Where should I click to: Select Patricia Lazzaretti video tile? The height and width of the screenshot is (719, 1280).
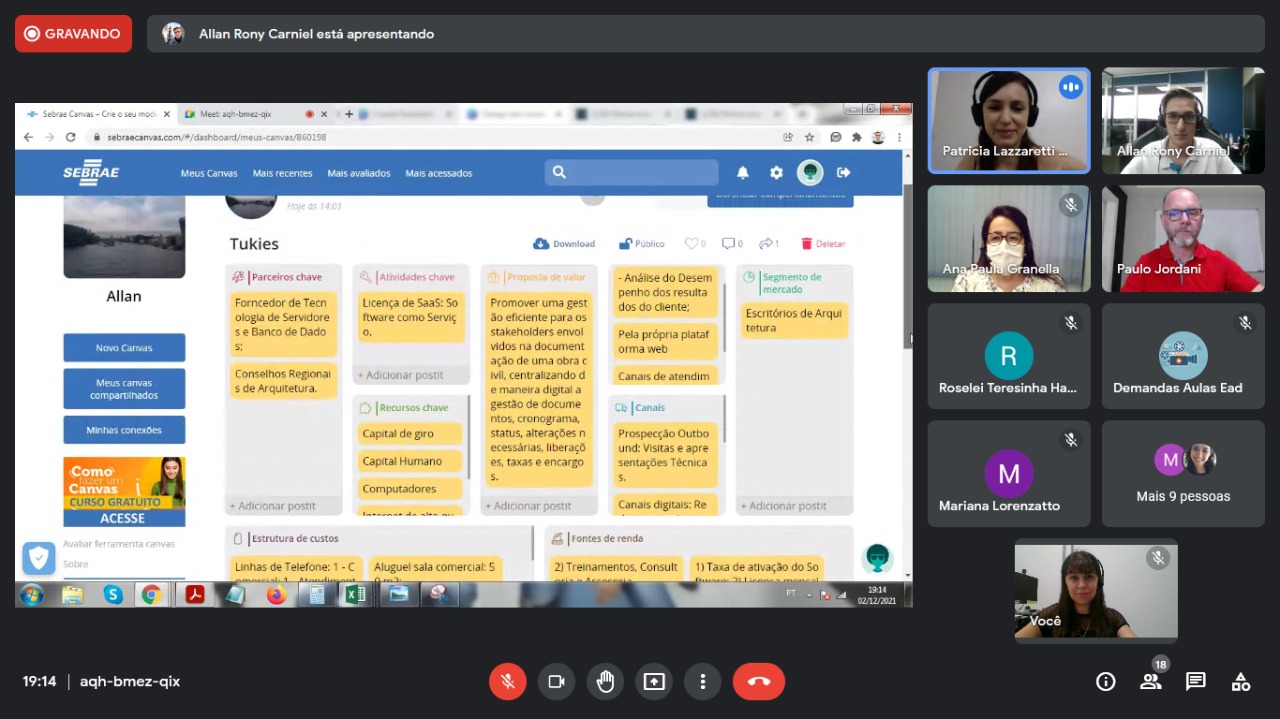click(x=1008, y=120)
